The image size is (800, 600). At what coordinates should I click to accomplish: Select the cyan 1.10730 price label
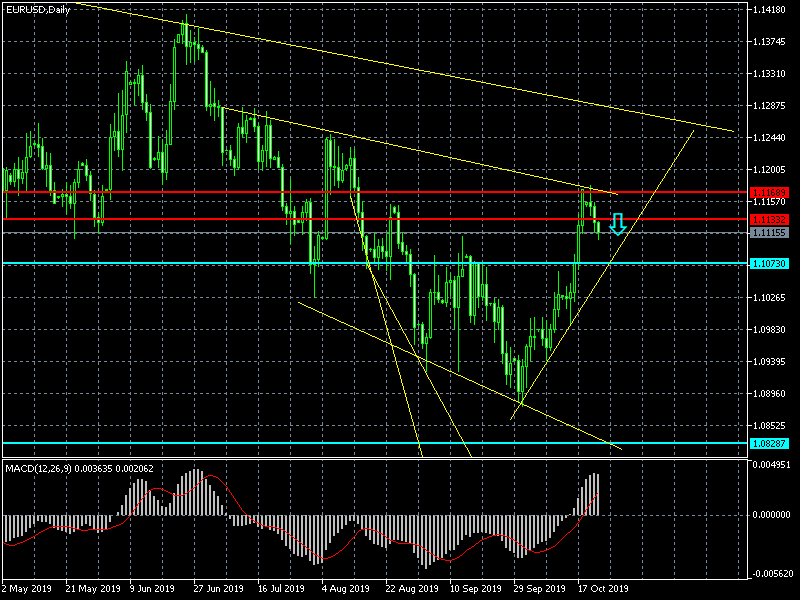[x=769, y=263]
